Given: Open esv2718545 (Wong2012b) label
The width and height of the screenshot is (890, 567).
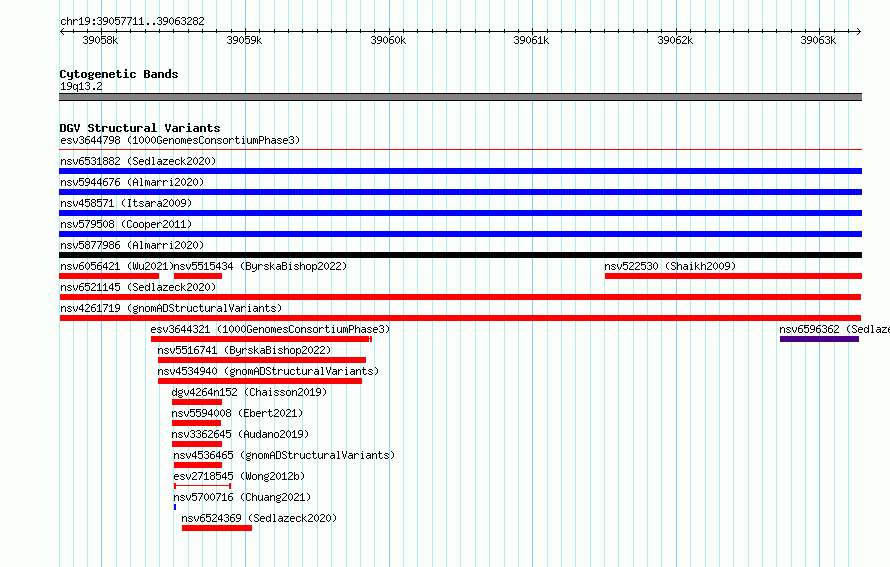Looking at the screenshot, I should [239, 476].
